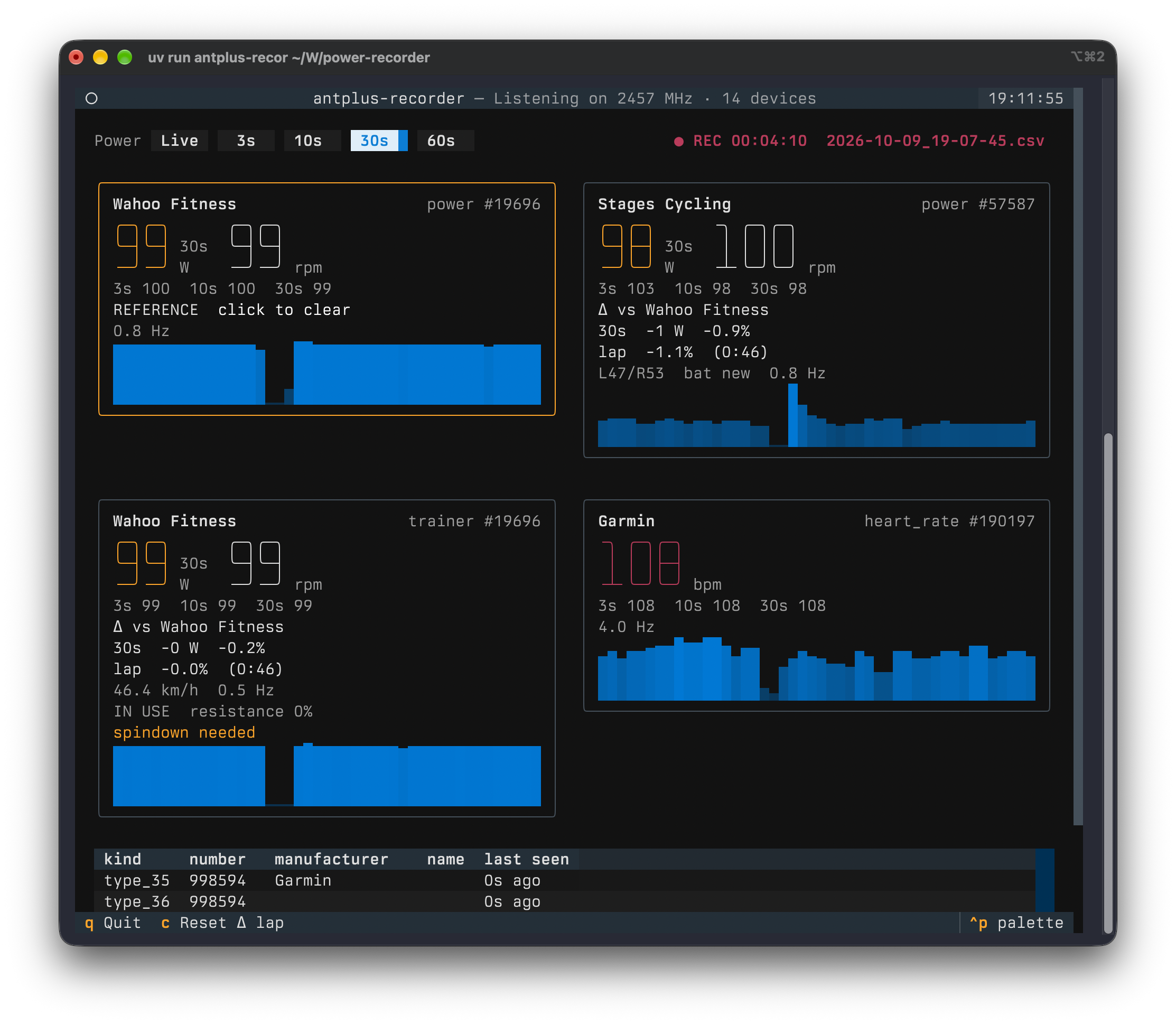Select the 3s power averaging tab
Screen dimensions: 1176x1024
tap(246, 141)
